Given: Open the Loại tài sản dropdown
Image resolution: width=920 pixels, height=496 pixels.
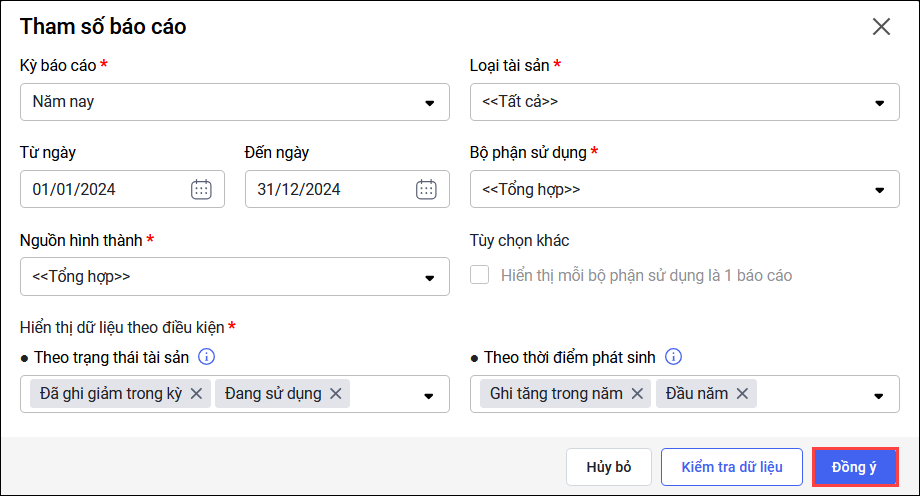Looking at the screenshot, I should [880, 102].
